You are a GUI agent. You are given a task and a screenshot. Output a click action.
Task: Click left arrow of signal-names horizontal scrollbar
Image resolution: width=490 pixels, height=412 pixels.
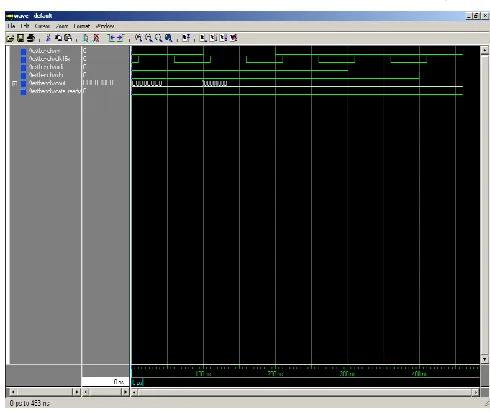click(13, 392)
